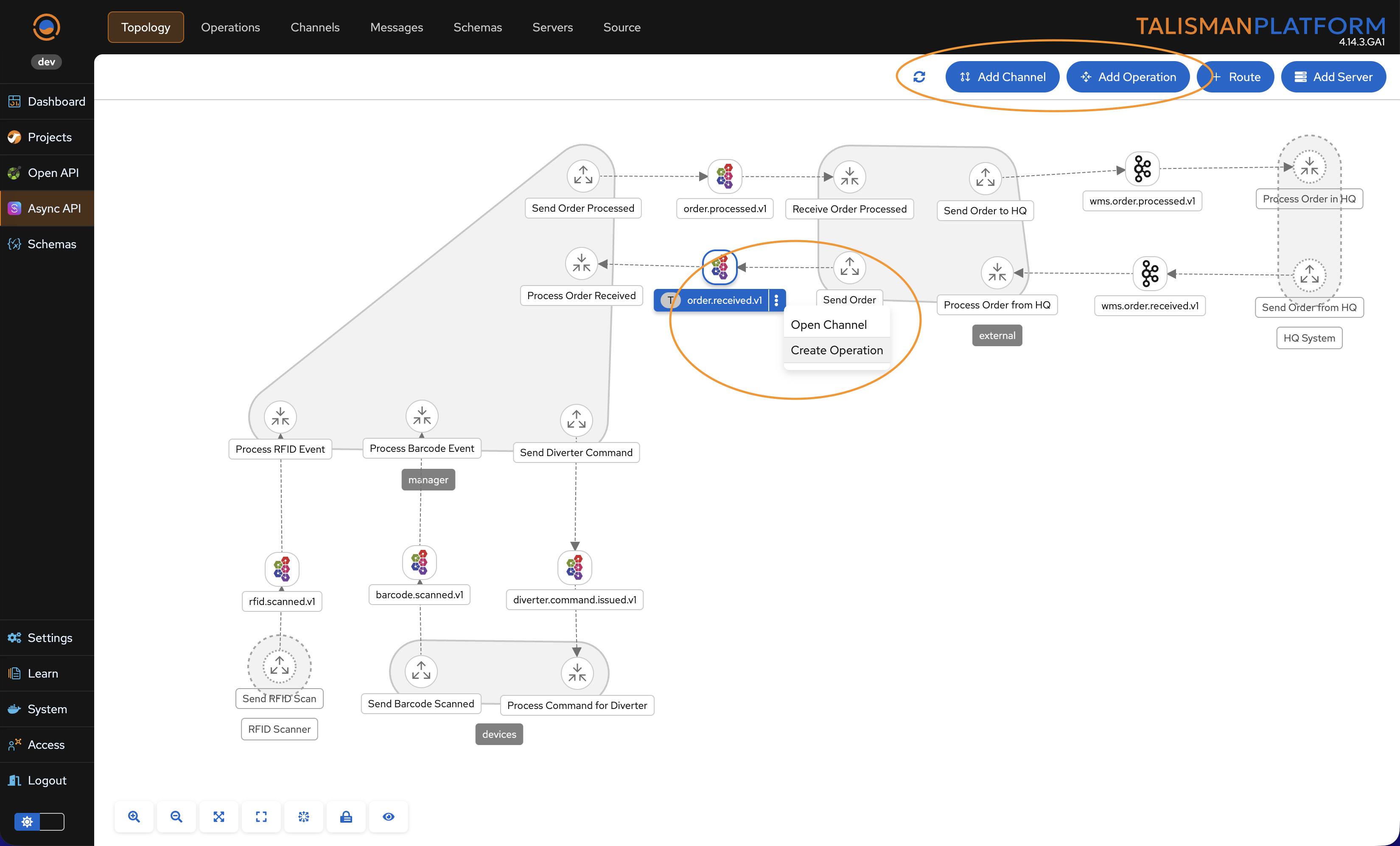Click the wms.order.processed.v1 Kafka channel icon

[x=1142, y=169]
